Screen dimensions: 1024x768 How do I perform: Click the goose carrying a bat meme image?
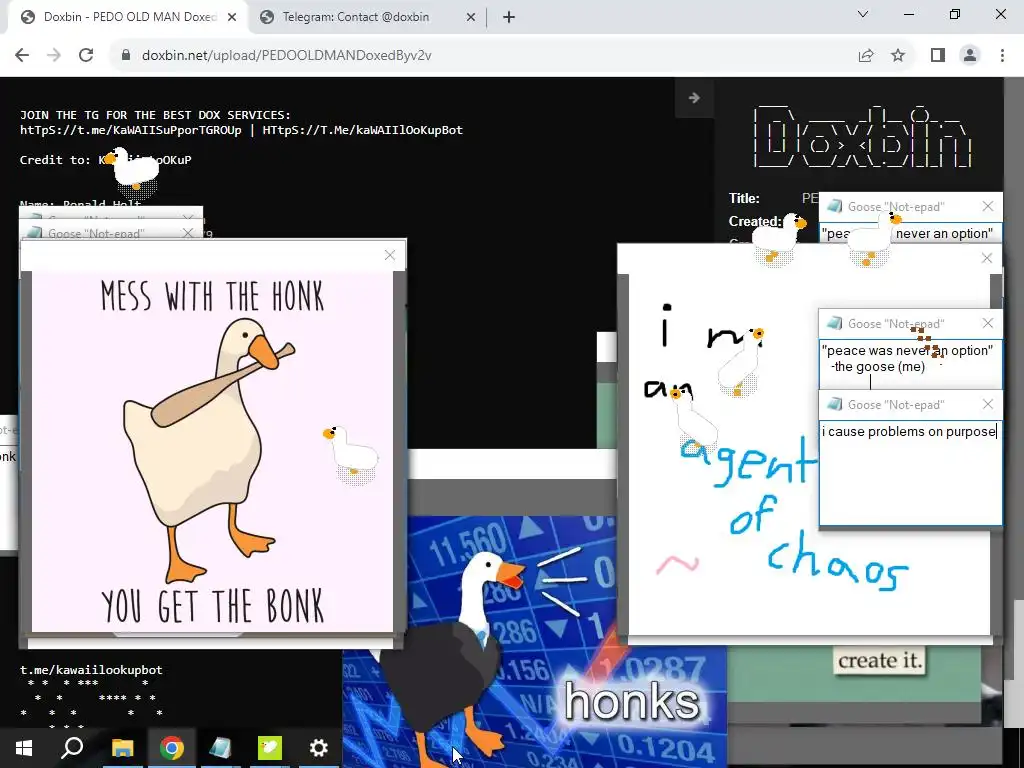[212, 452]
